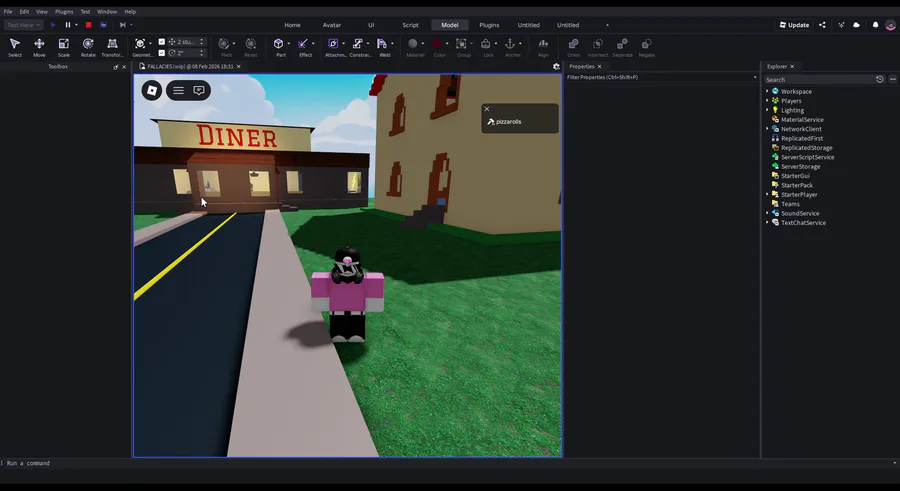Use the Weld tool
This screenshot has width=900, height=491.
coord(383,47)
